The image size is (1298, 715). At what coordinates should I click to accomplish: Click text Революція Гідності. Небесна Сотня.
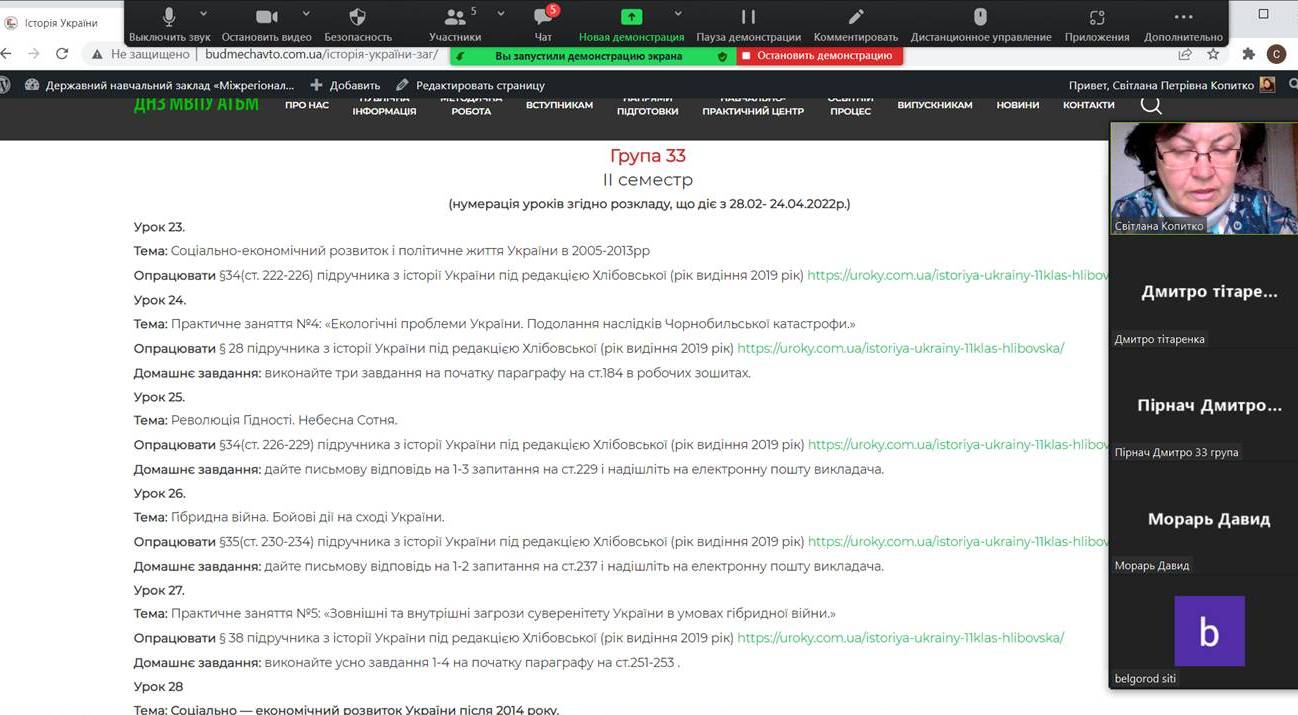coord(284,420)
